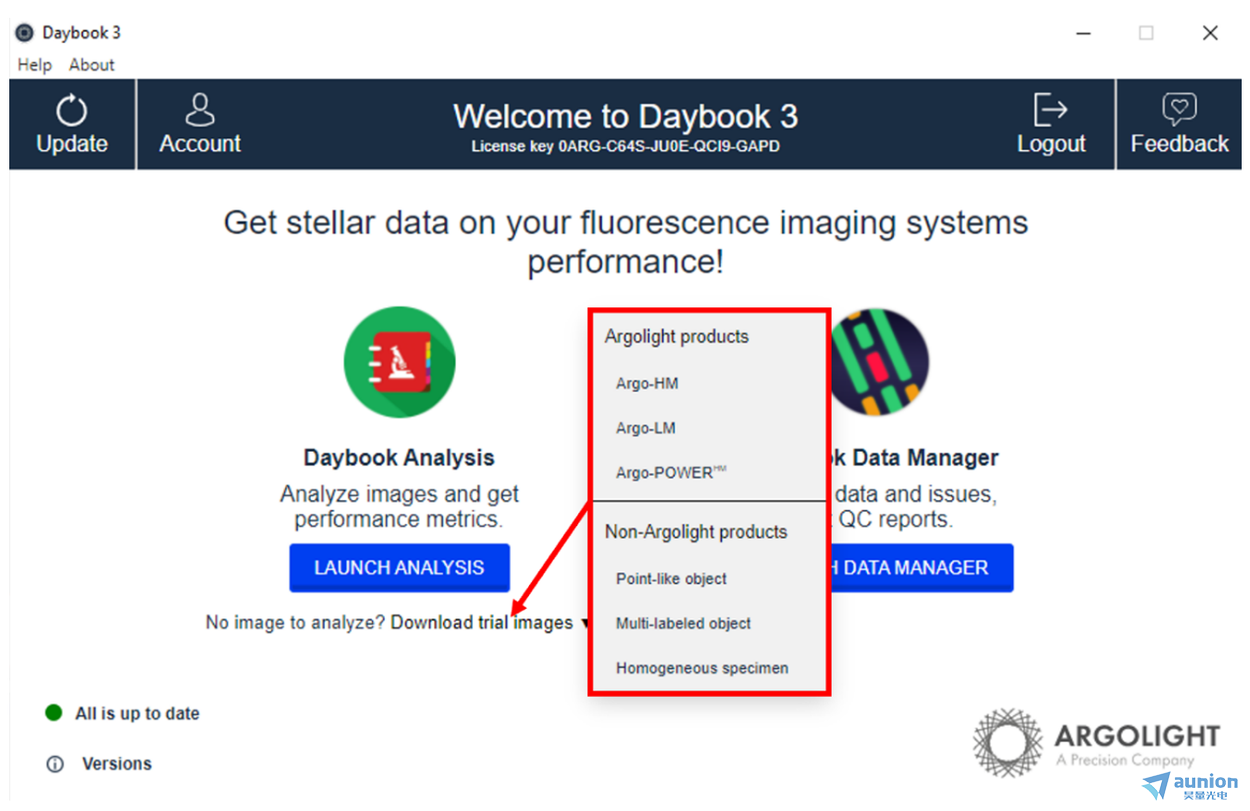Open the Account profile icon

pyautogui.click(x=200, y=110)
